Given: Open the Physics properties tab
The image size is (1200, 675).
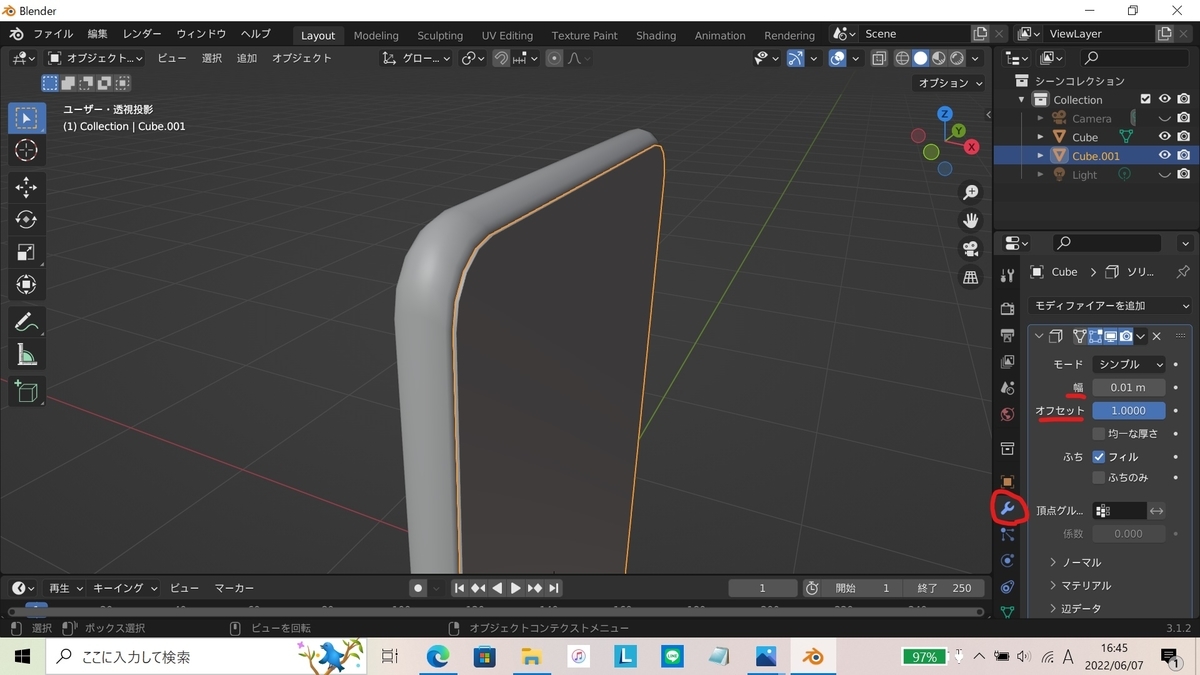Looking at the screenshot, I should (1007, 561).
